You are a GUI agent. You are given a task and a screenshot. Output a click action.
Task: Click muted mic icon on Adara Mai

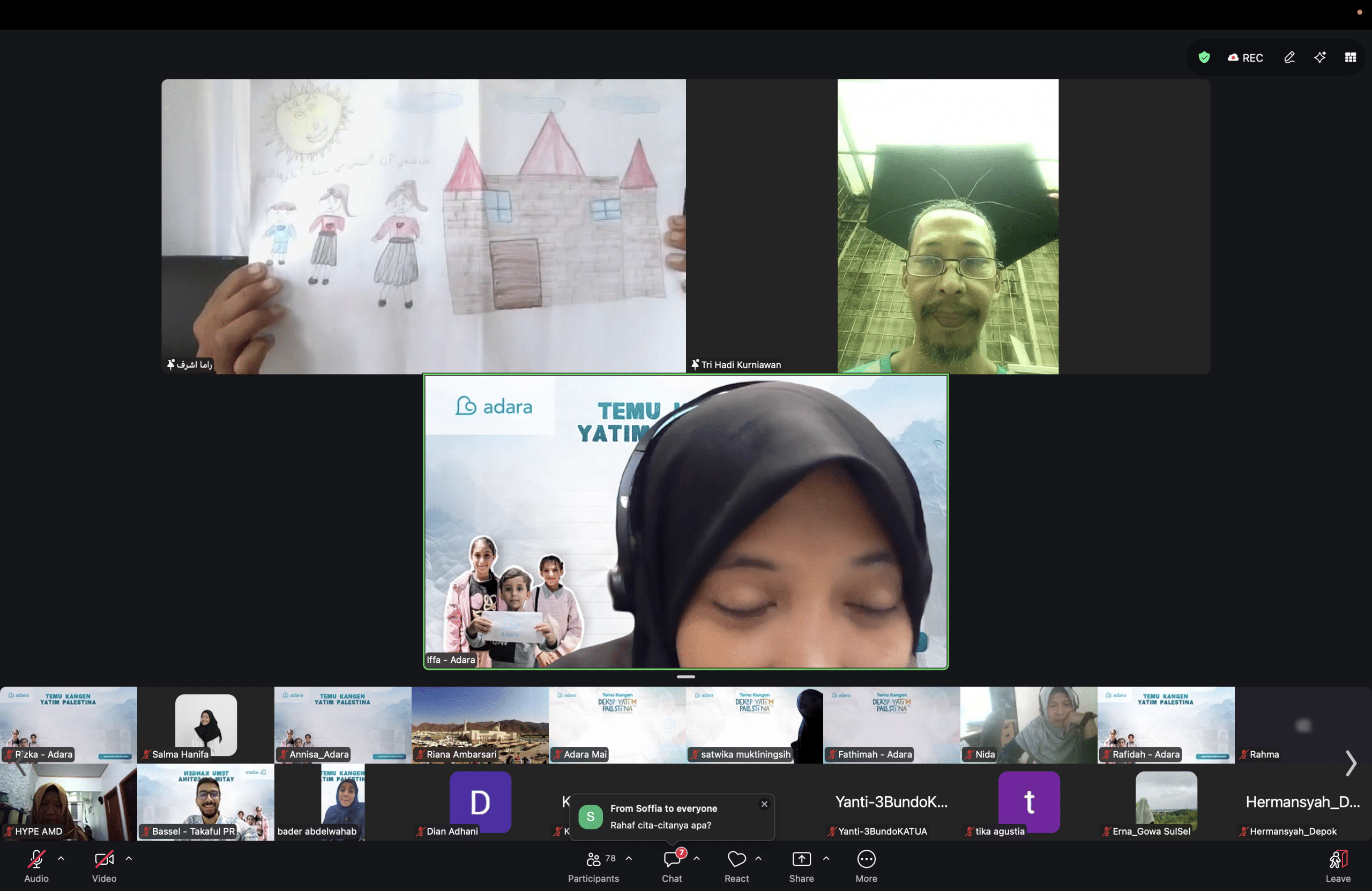click(x=558, y=754)
